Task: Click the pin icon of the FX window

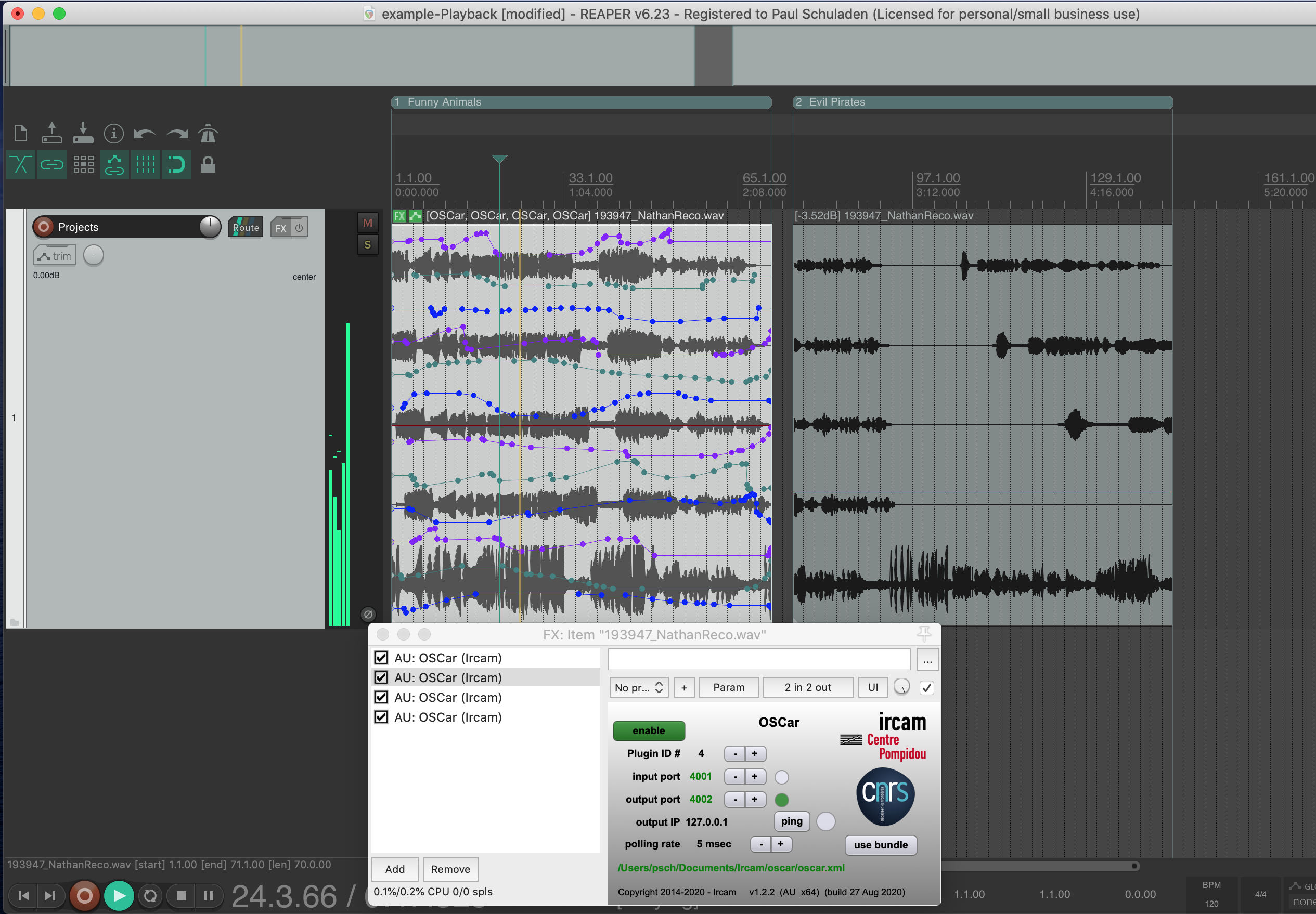Action: 924,634
